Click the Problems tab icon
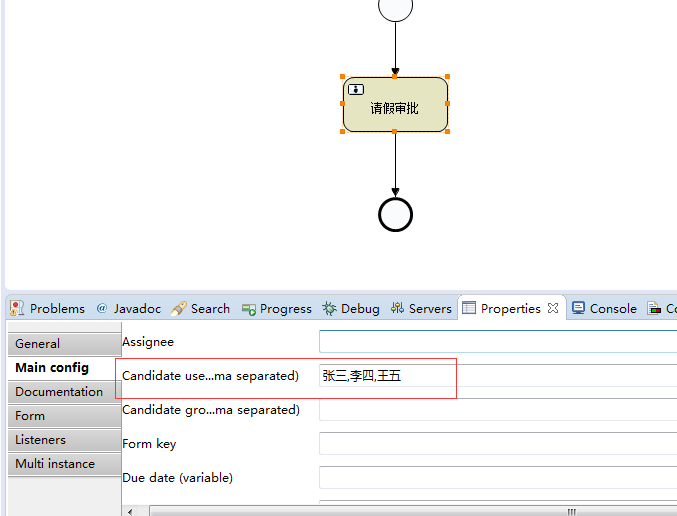 coord(17,308)
